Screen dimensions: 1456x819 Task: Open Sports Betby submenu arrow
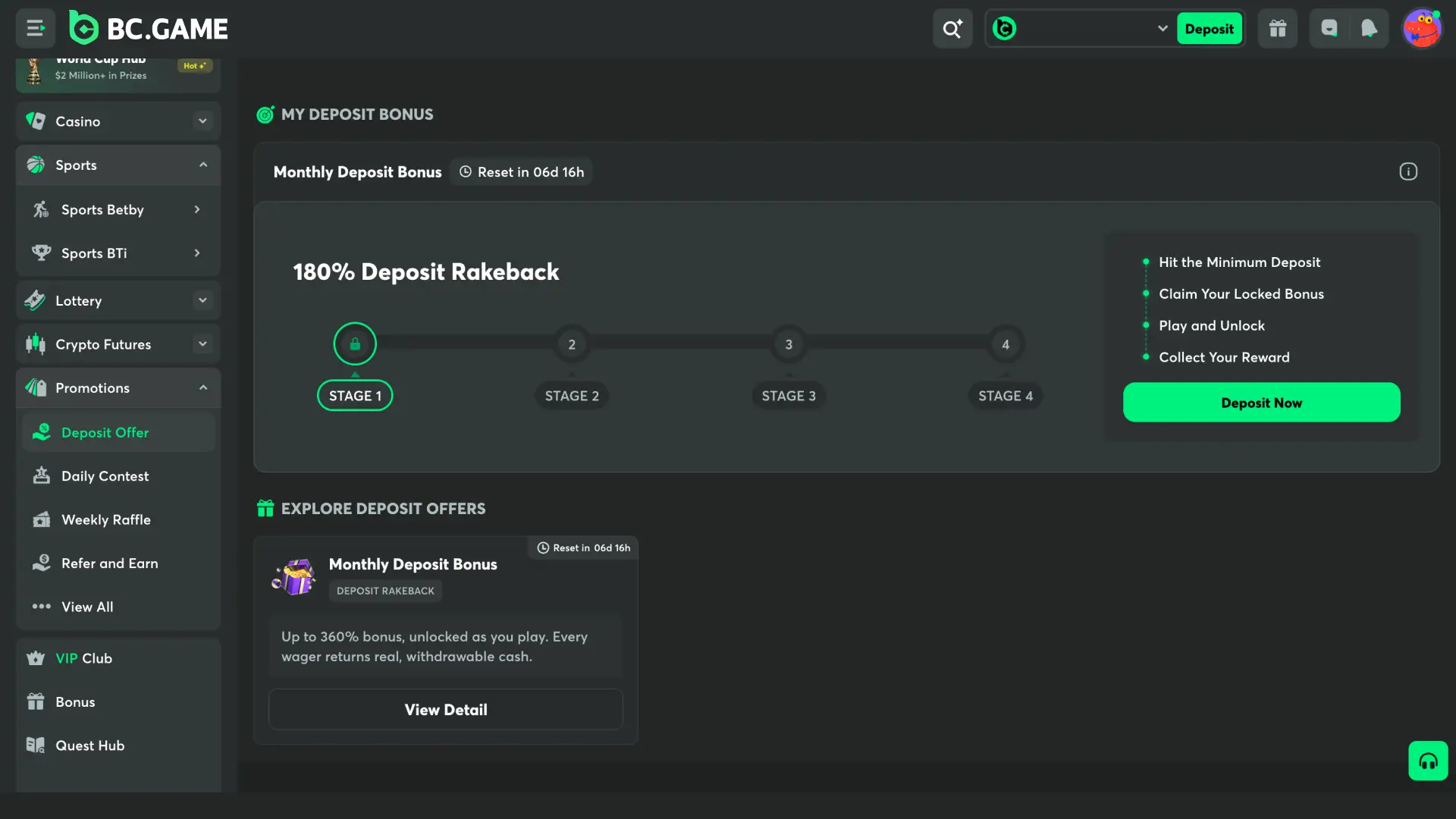click(197, 210)
